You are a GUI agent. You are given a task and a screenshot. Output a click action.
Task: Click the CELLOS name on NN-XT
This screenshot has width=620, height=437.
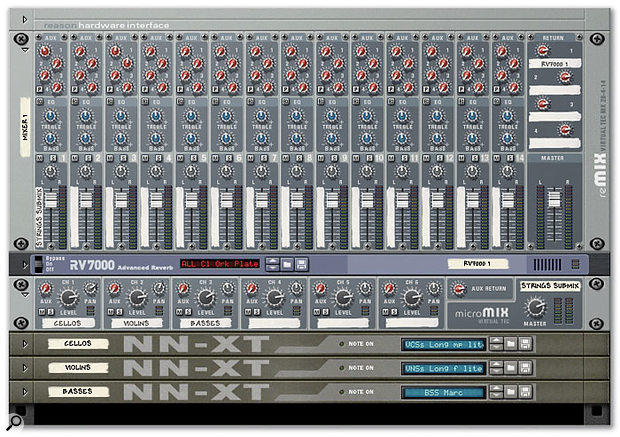click(x=78, y=344)
